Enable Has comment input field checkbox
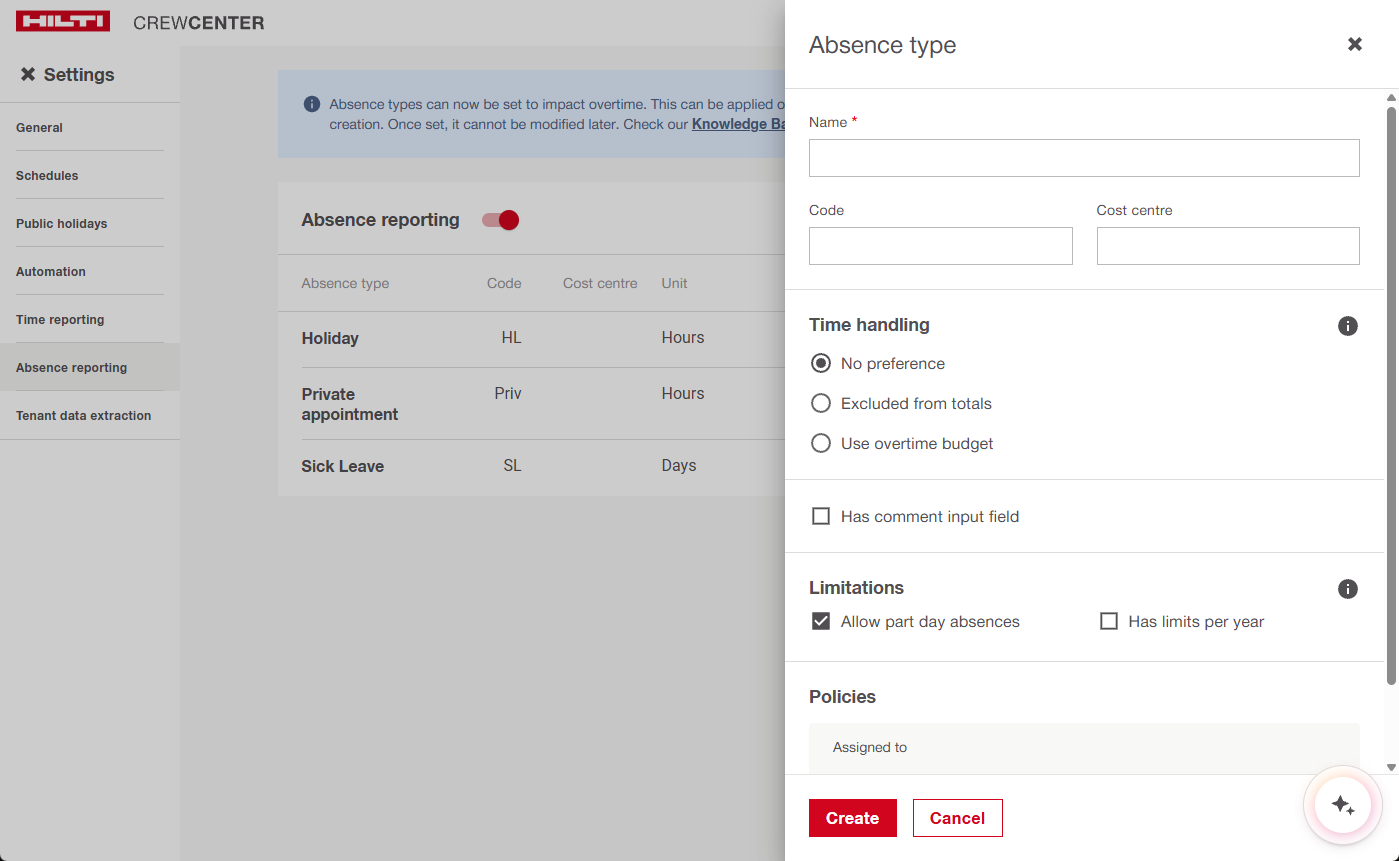The height and width of the screenshot is (861, 1399). [821, 516]
